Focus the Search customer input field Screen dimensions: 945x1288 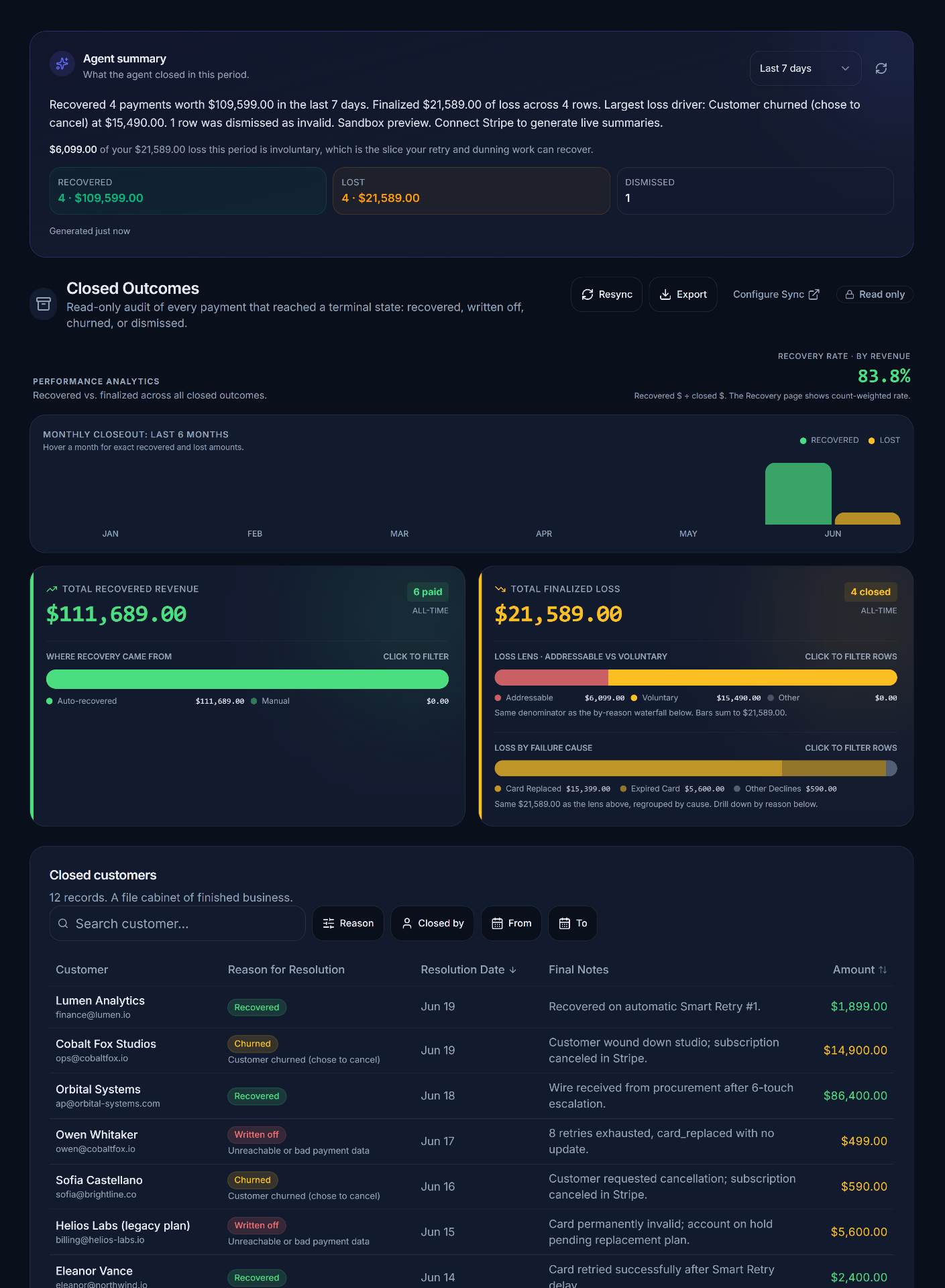pyautogui.click(x=178, y=924)
